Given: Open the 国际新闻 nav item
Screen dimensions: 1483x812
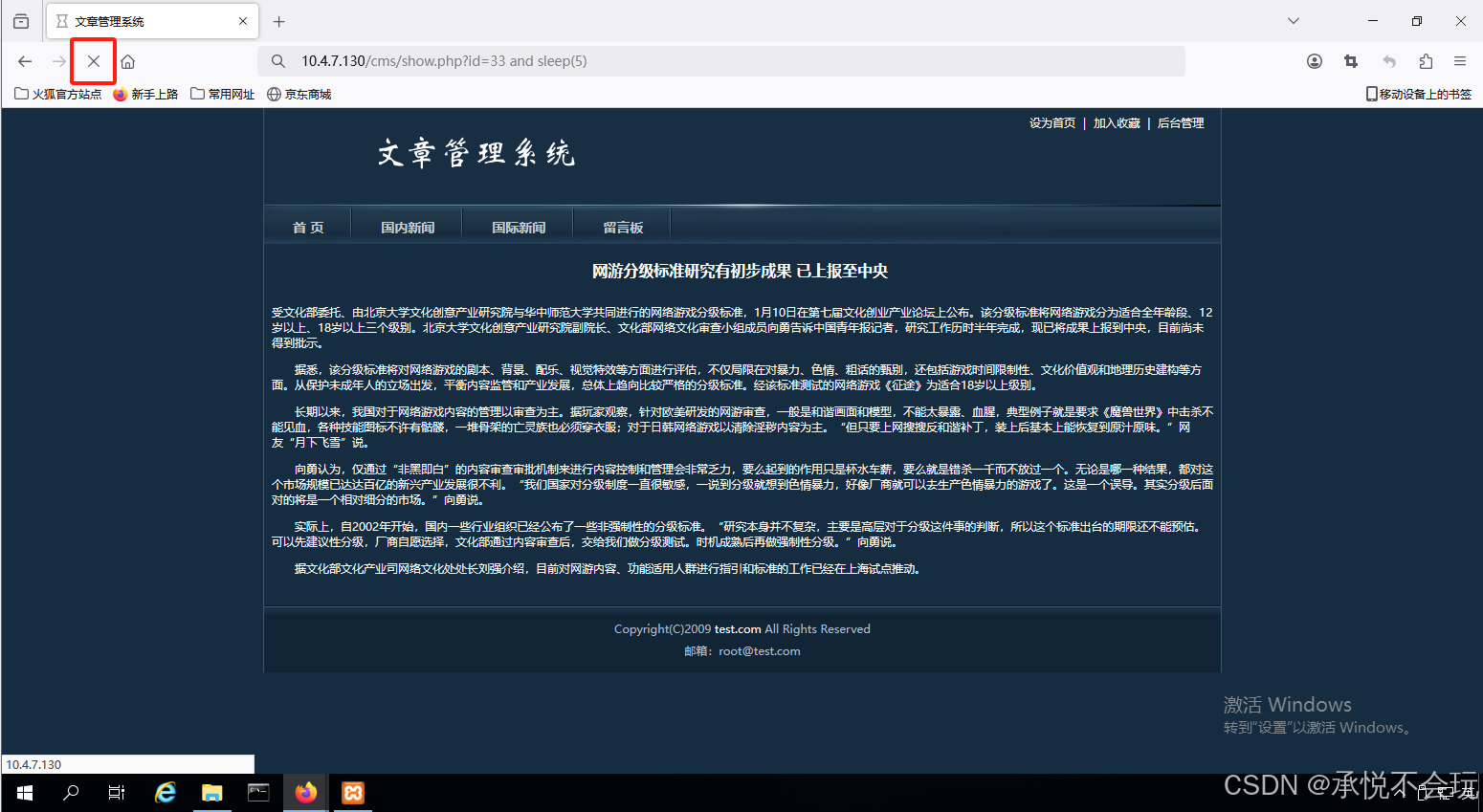Looking at the screenshot, I should point(519,228).
